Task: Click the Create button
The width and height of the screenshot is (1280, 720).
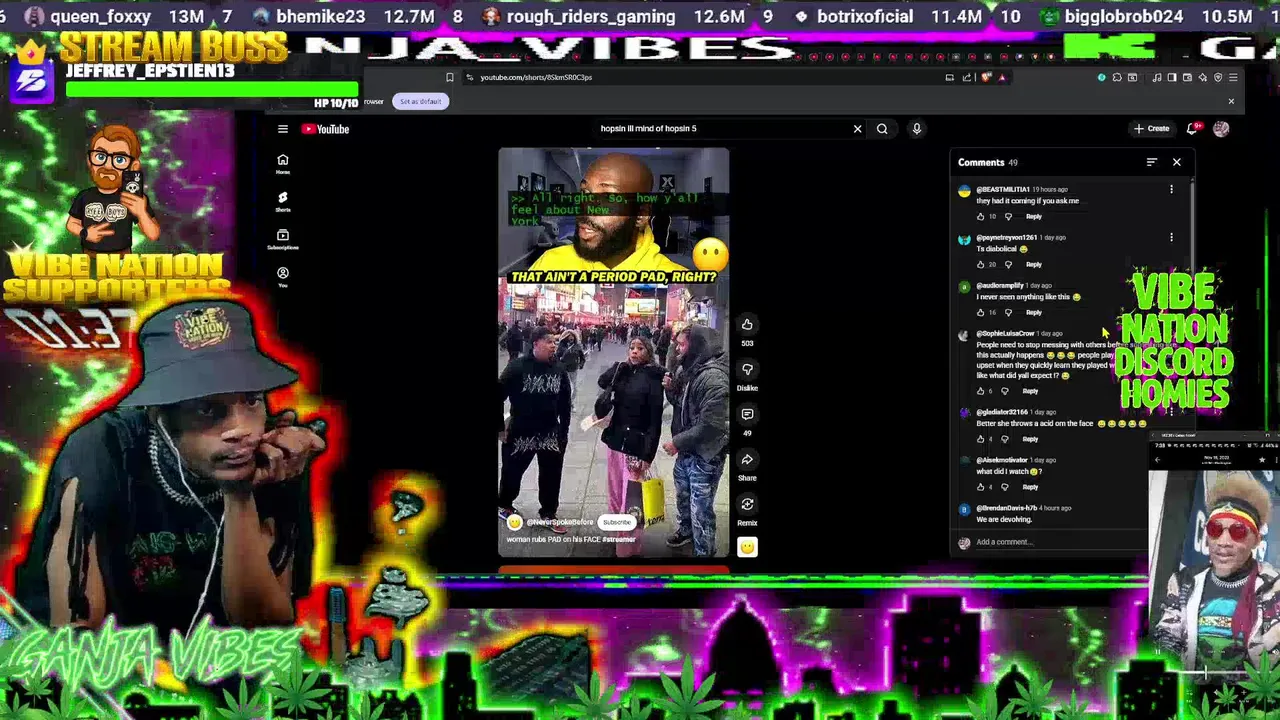Action: [1152, 128]
